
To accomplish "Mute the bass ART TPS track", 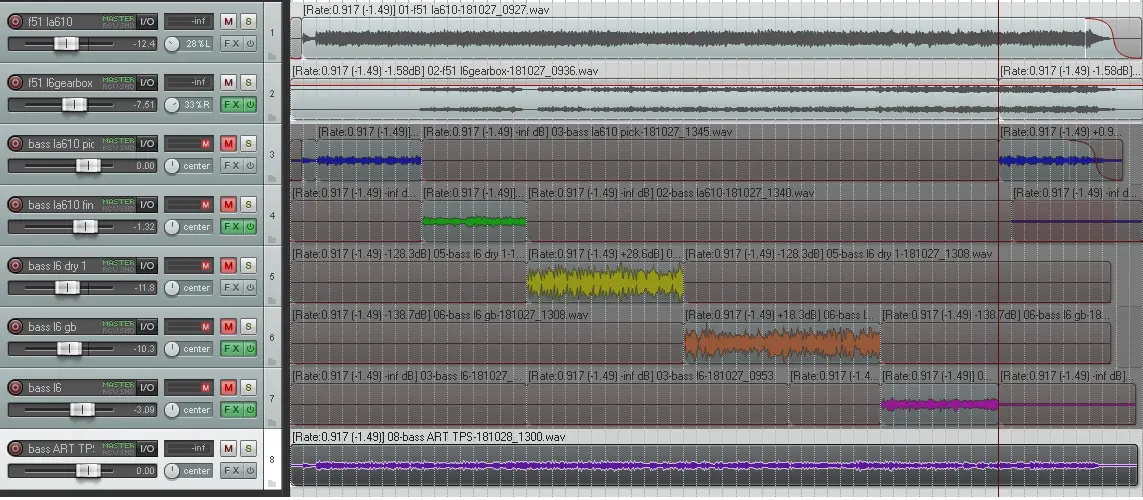I will pos(227,449).
